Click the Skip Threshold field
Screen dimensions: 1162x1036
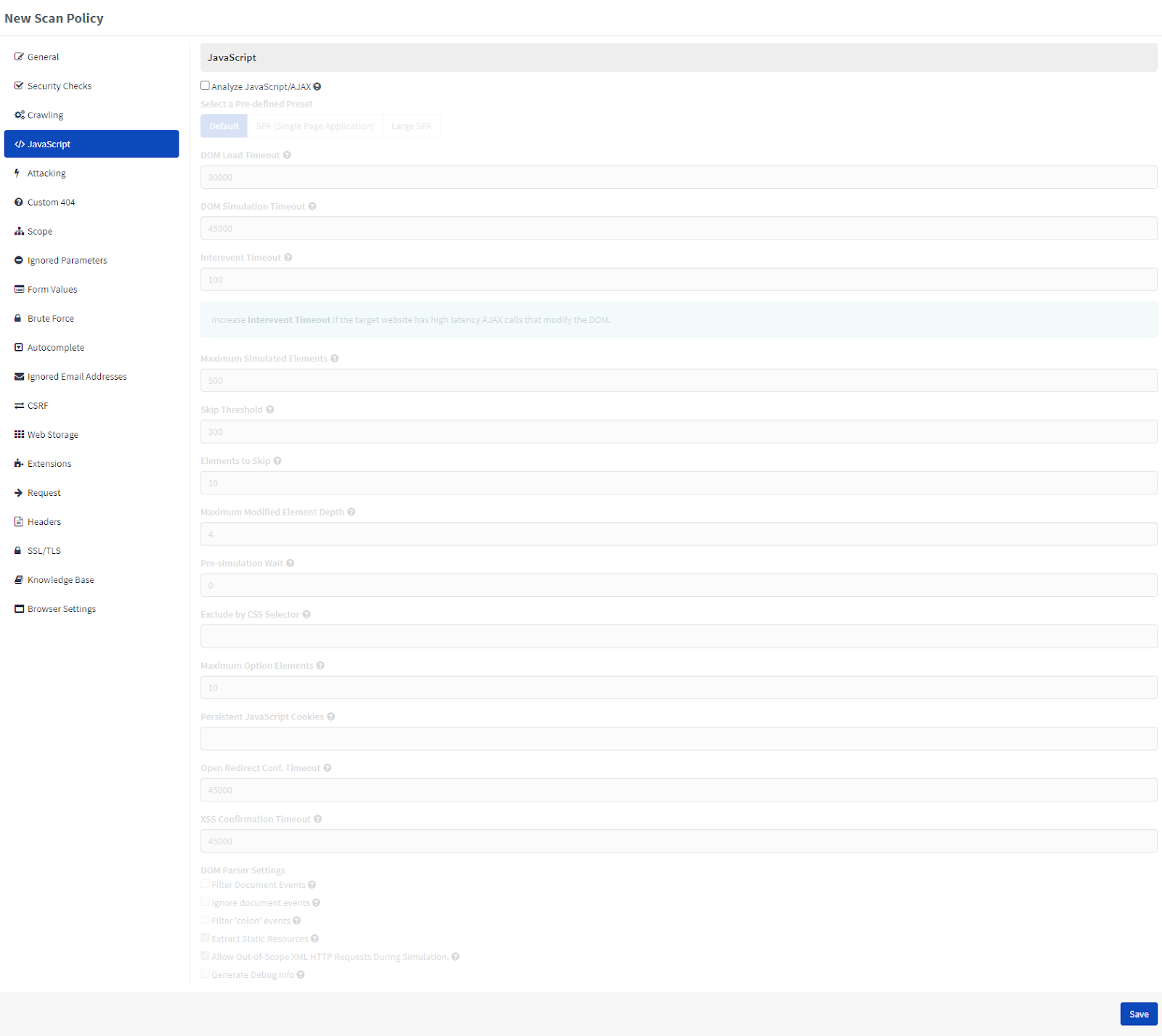tap(679, 431)
